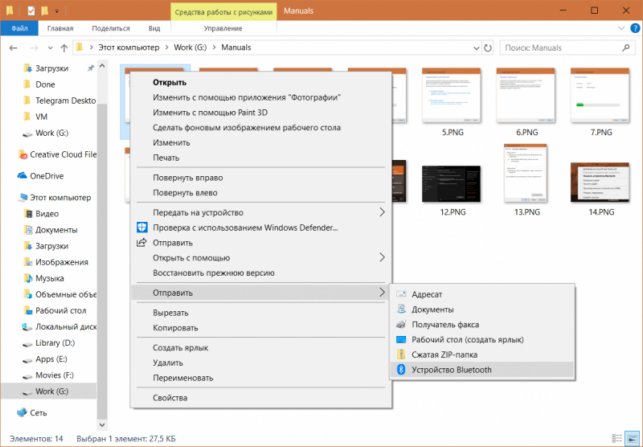Open recent locations dropdown arrow
Viewport: 643px width, 447px height.
tap(50, 48)
